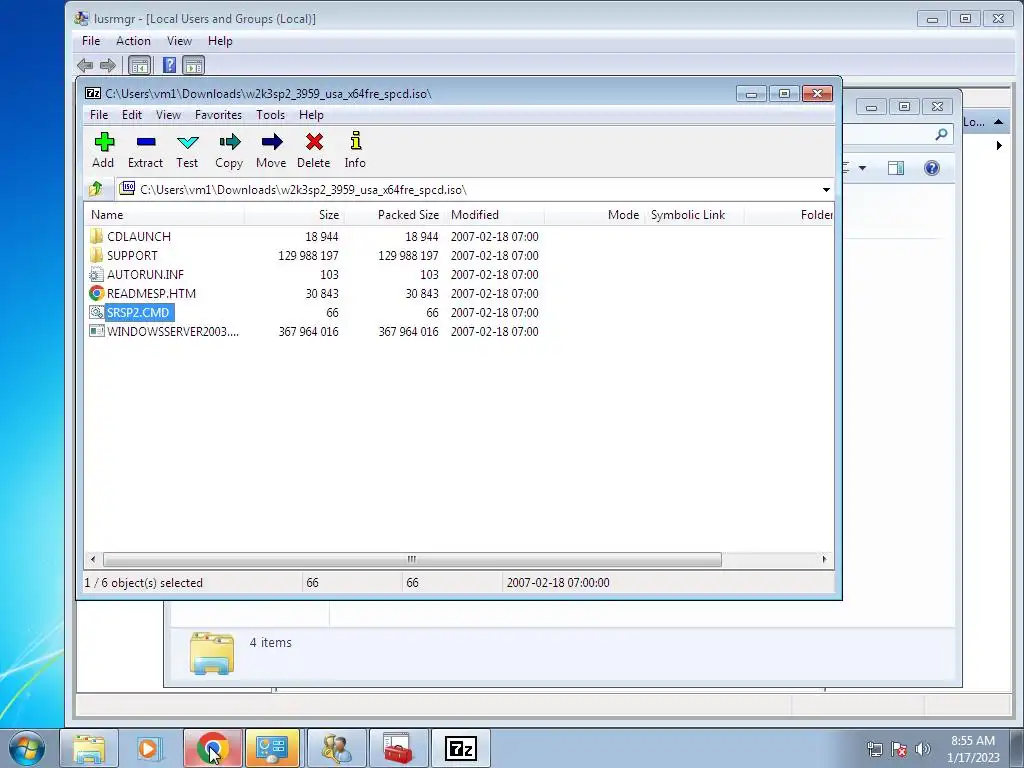Click the horizontal scrollbar thumb
Screen dimensions: 1024x768
(412, 560)
